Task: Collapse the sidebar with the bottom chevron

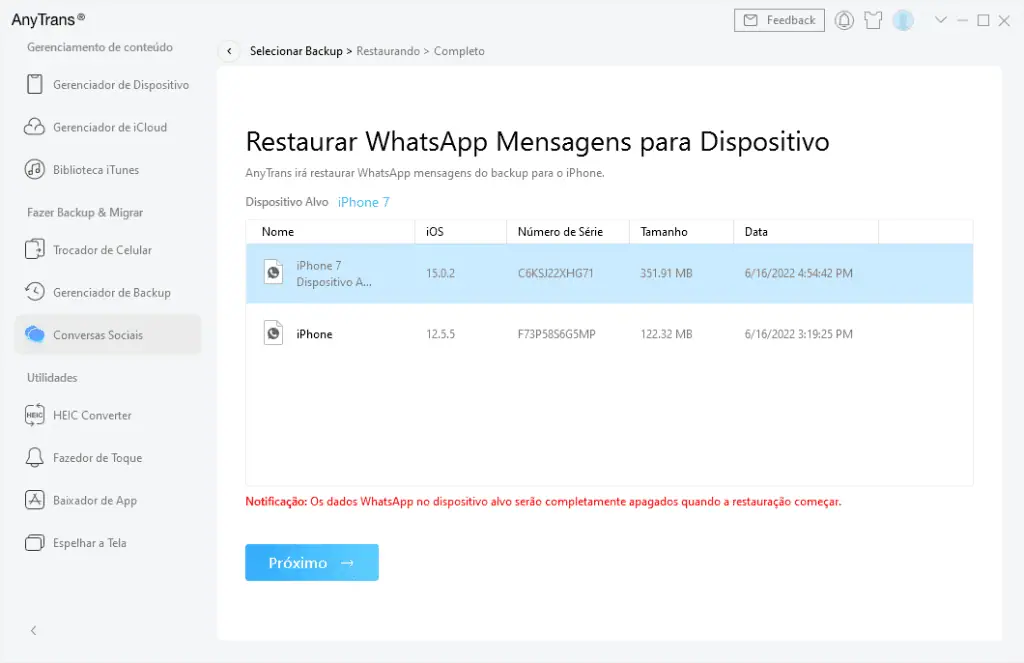Action: coord(33,630)
